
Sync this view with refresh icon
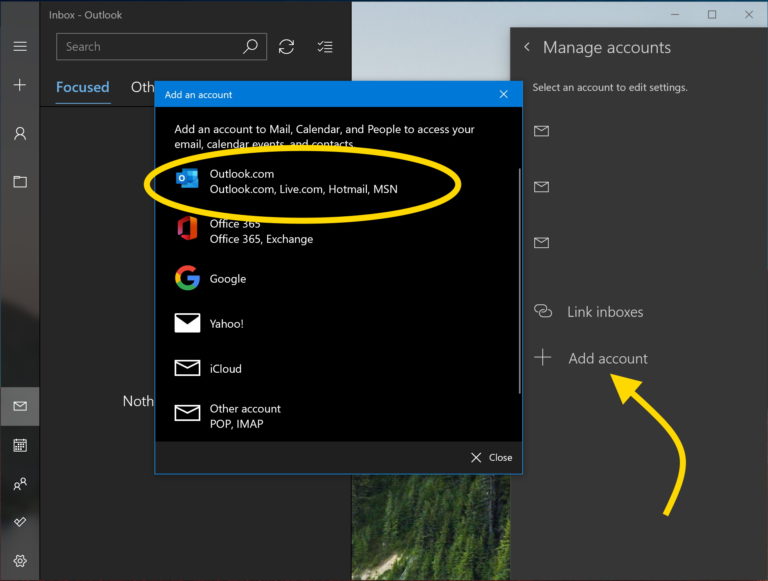click(x=287, y=47)
